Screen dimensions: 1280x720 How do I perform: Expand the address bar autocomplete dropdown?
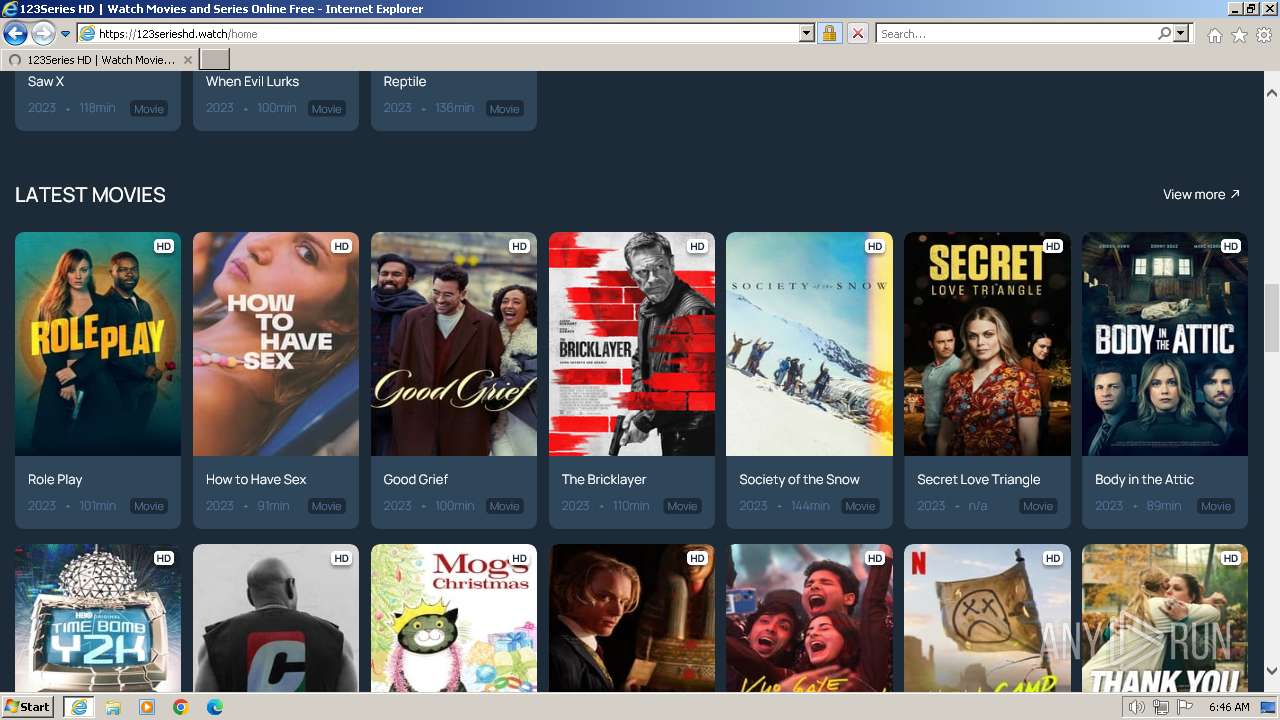tap(806, 34)
